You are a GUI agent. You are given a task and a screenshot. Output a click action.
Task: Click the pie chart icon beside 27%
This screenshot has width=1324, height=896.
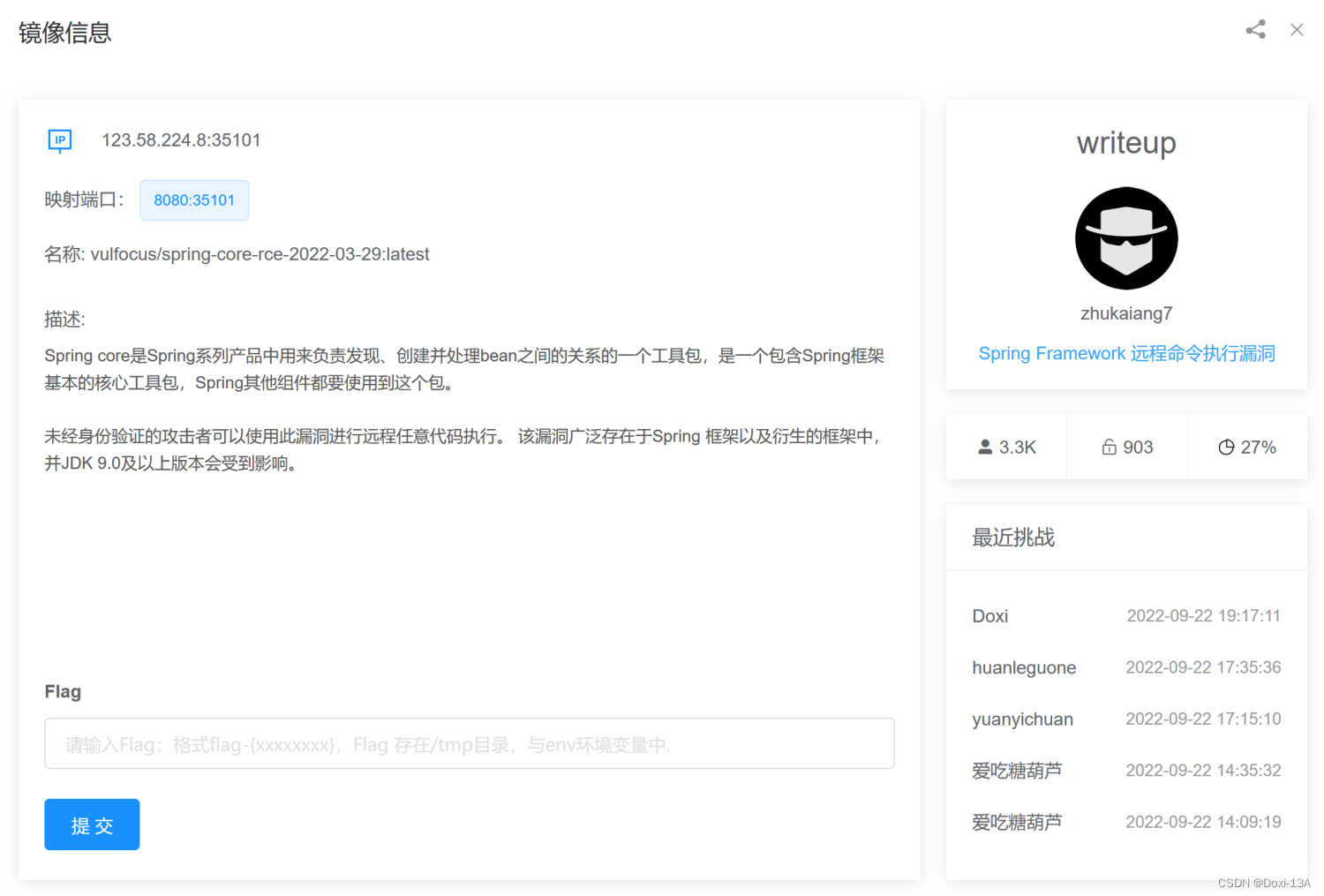click(x=1226, y=448)
